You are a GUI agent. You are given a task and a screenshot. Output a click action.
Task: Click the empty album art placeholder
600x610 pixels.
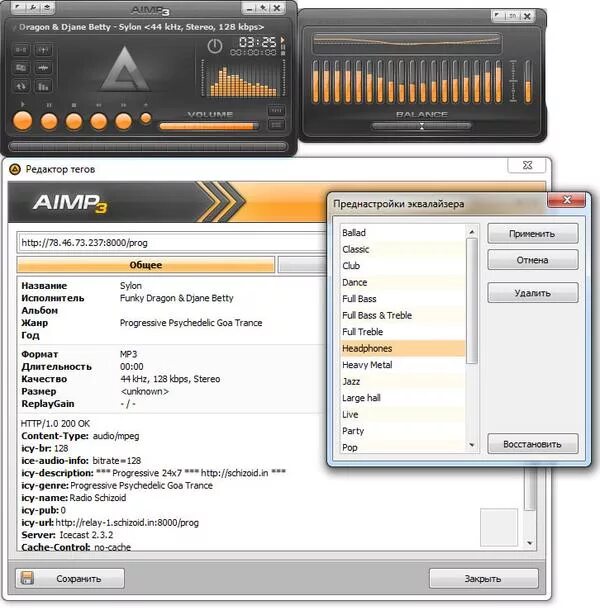pyautogui.click(x=499, y=527)
